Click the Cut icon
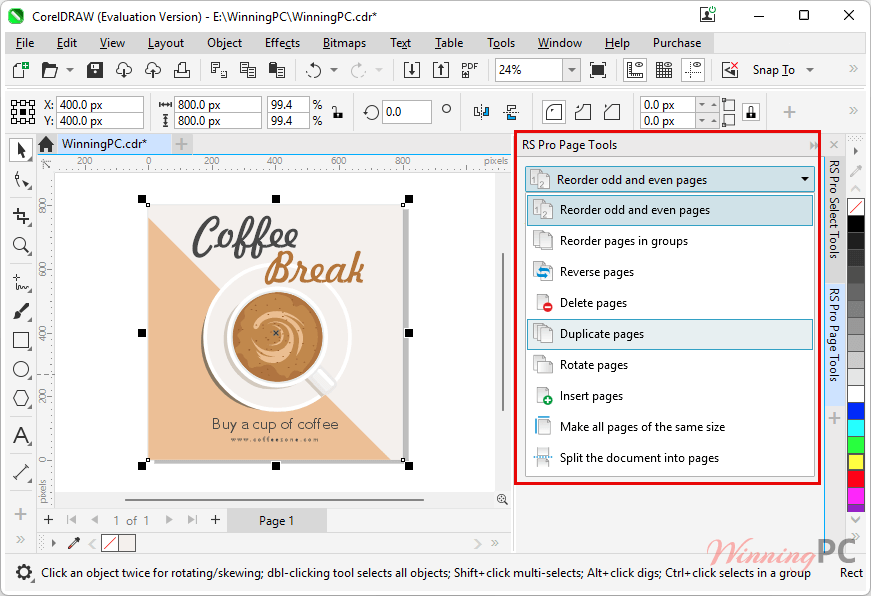 click(219, 70)
